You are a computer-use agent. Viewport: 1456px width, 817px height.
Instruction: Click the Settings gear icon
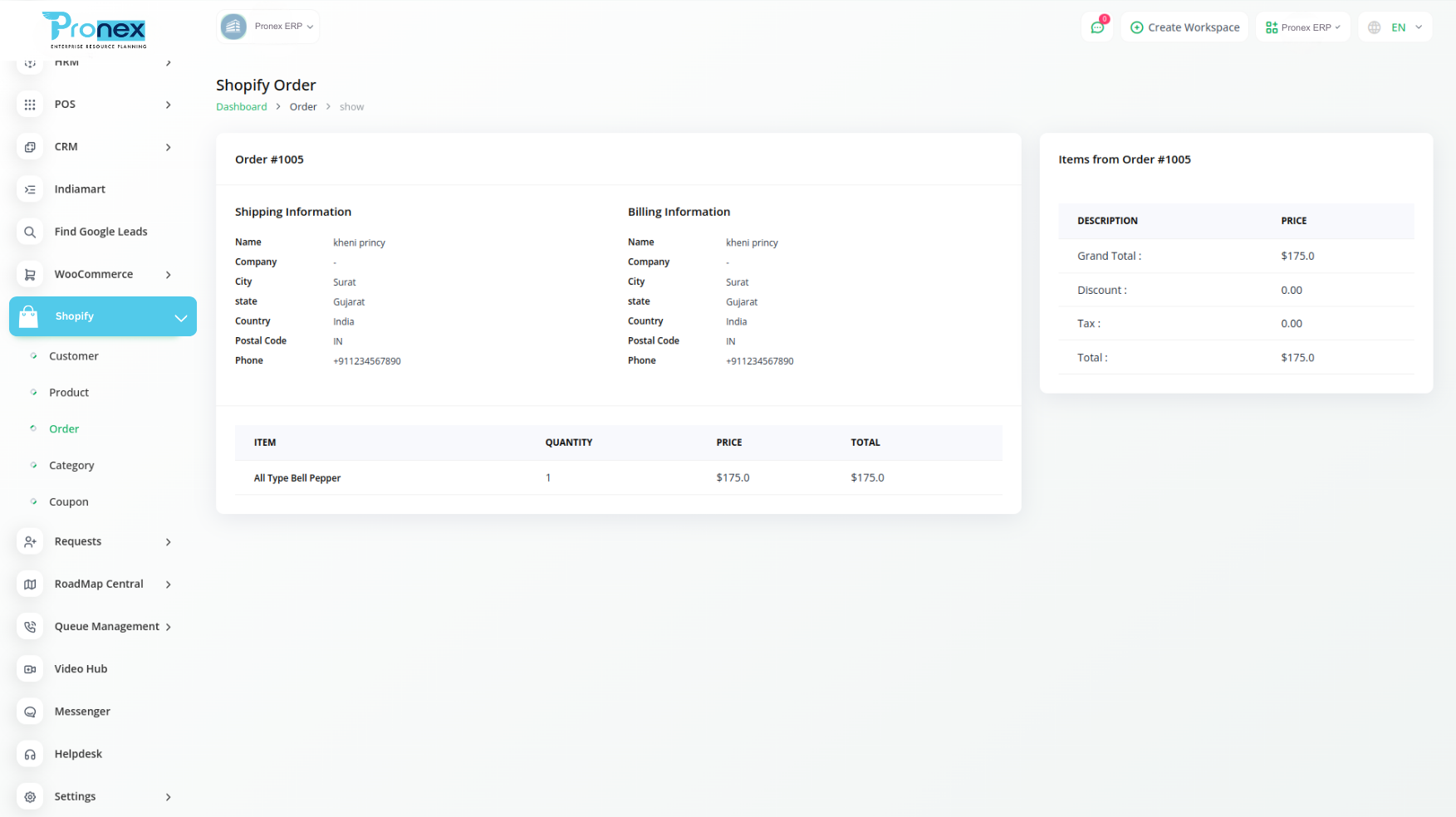pyautogui.click(x=30, y=796)
